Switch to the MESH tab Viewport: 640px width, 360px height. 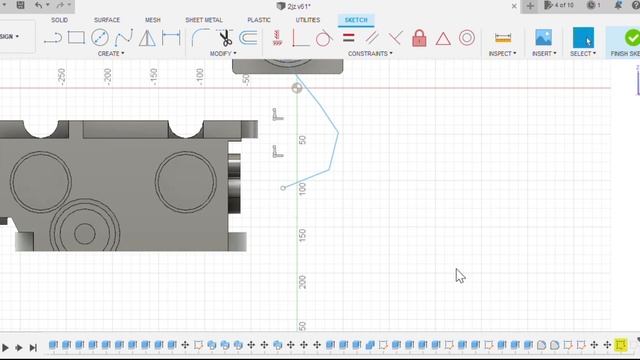point(153,20)
